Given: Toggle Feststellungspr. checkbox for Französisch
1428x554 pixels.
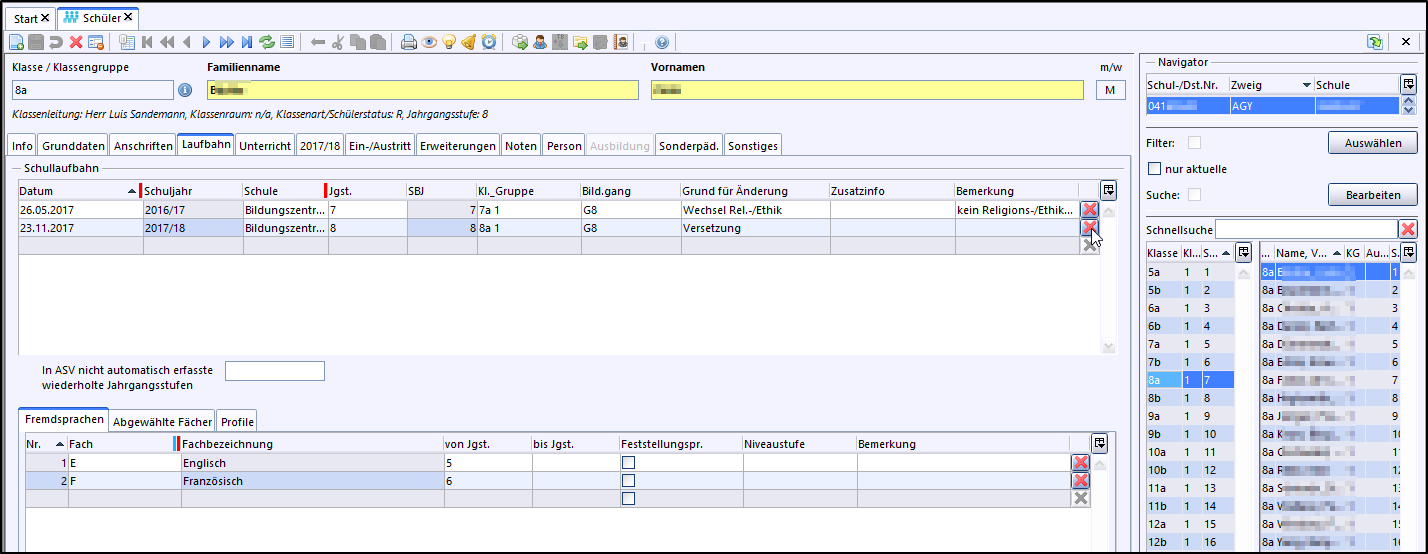Looking at the screenshot, I should [628, 481].
